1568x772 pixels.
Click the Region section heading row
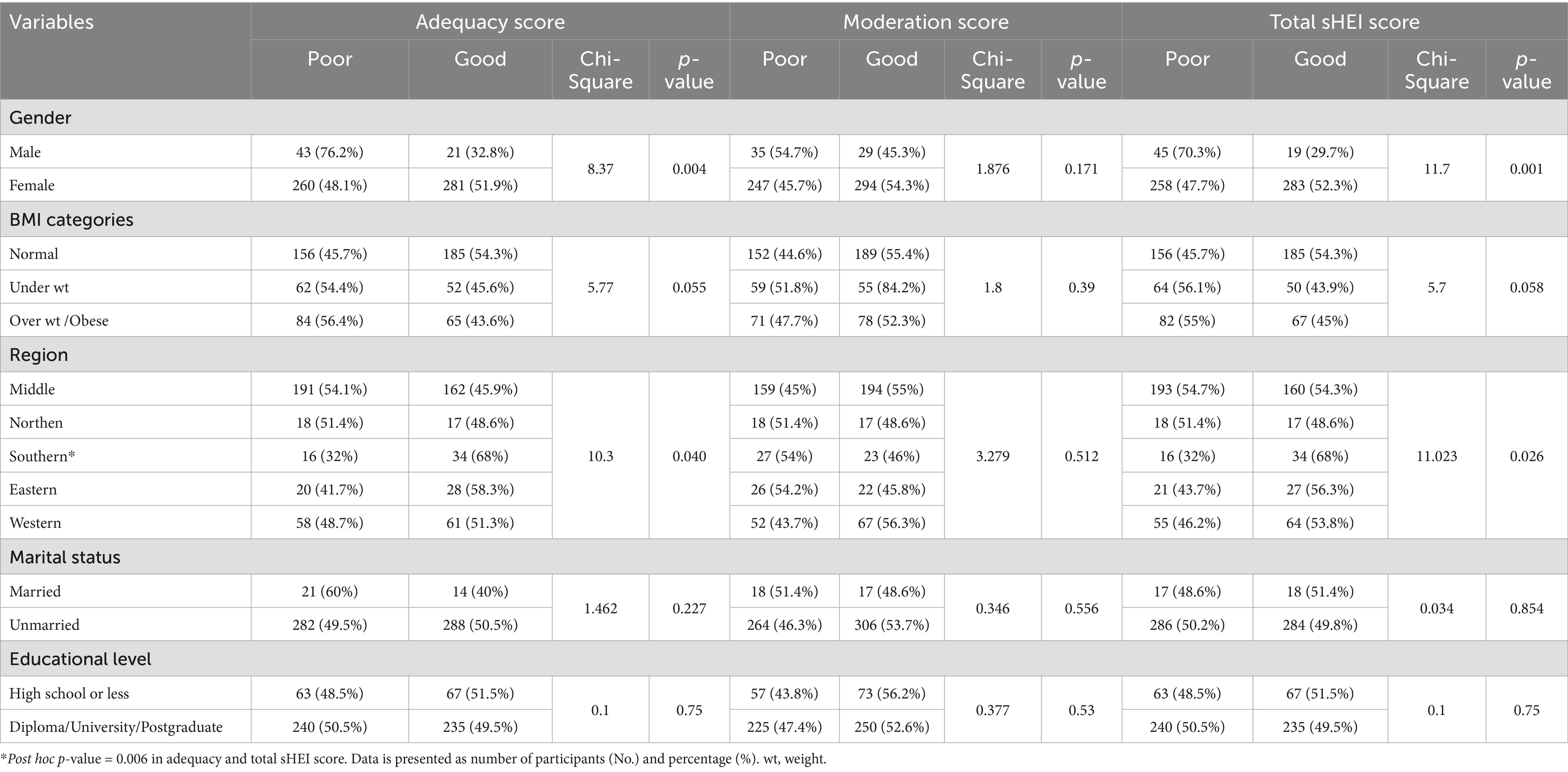38,355
